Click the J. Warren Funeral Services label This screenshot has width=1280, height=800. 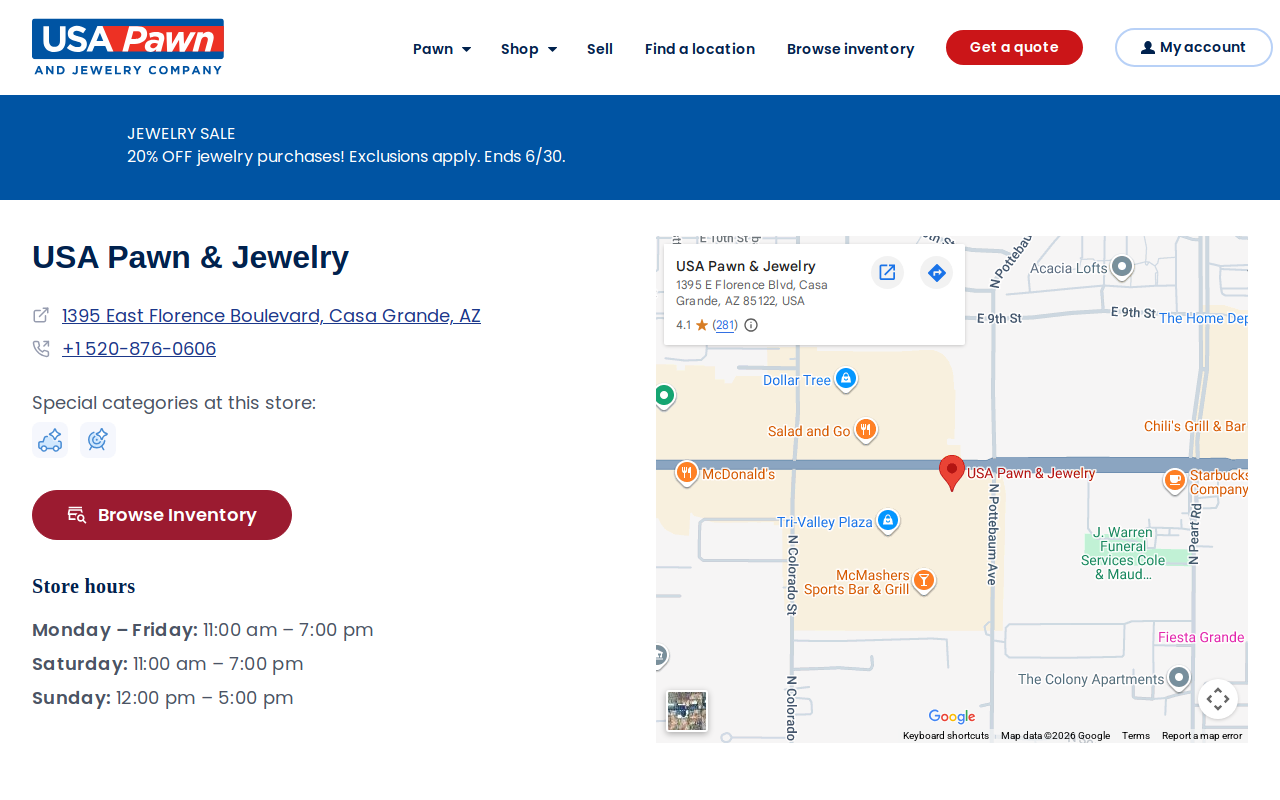(1123, 553)
